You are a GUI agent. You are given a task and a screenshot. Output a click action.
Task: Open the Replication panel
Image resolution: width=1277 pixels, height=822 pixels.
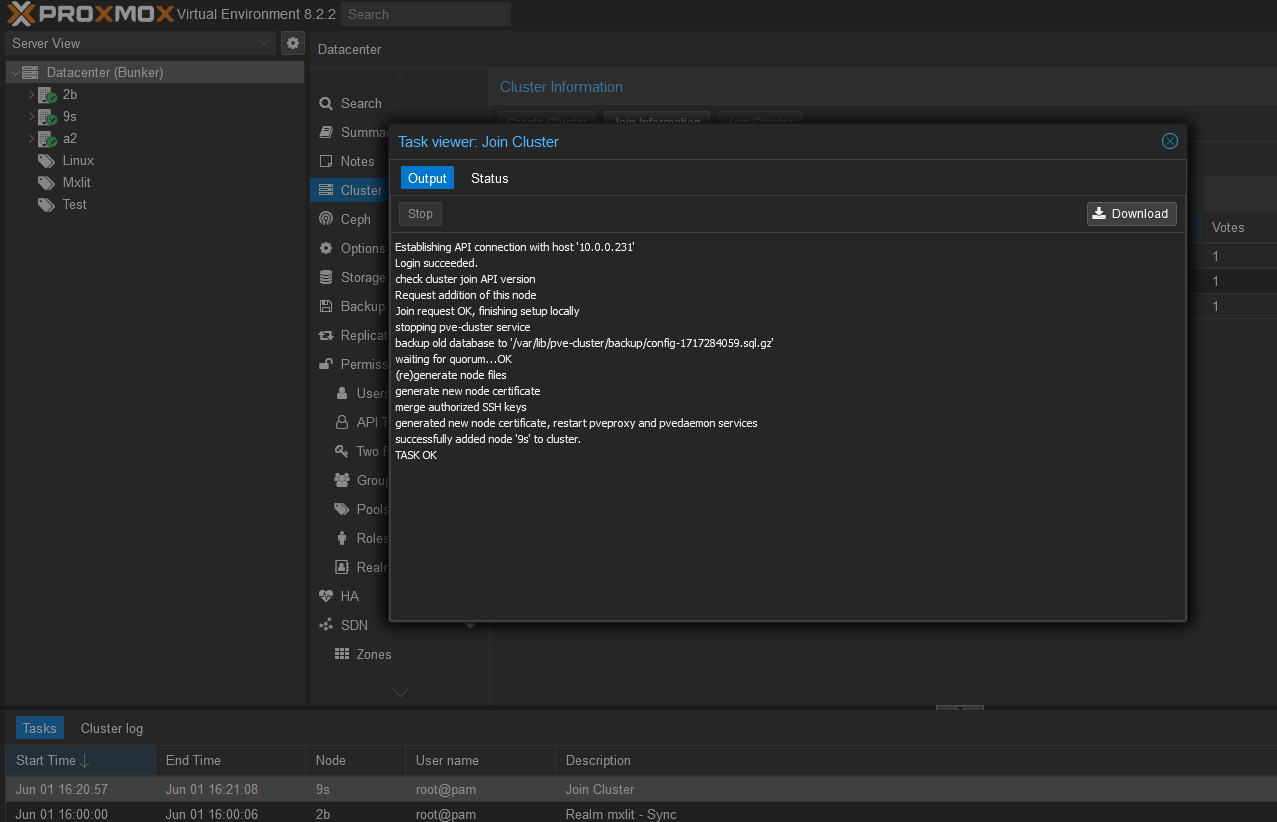pyautogui.click(x=358, y=335)
